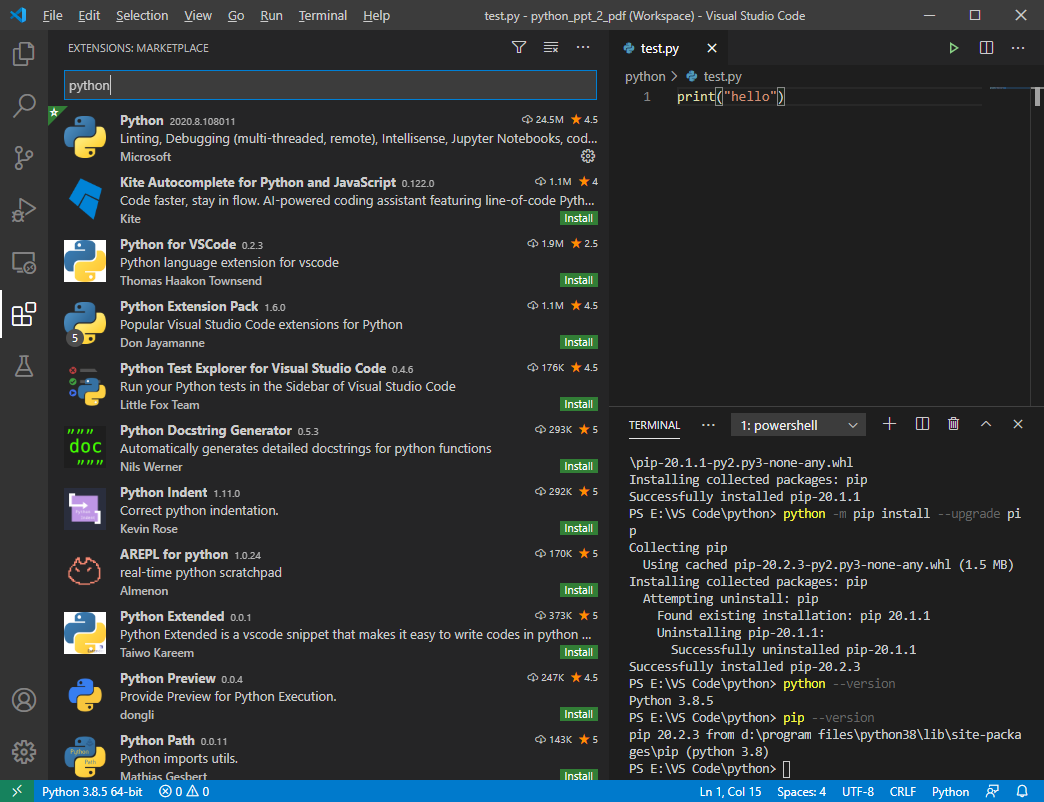1044x802 pixels.
Task: Open editor more actions menu
Action: [1018, 48]
